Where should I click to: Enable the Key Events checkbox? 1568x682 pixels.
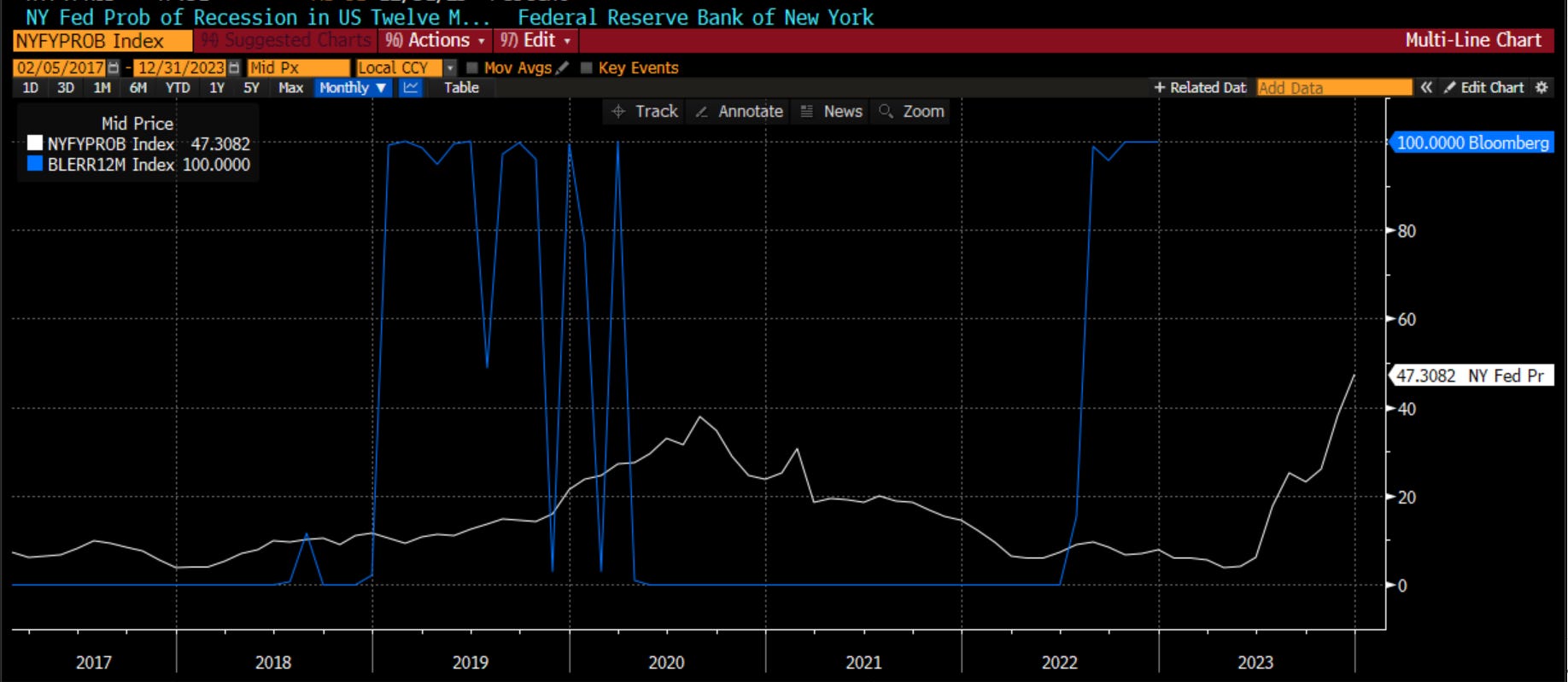(586, 67)
